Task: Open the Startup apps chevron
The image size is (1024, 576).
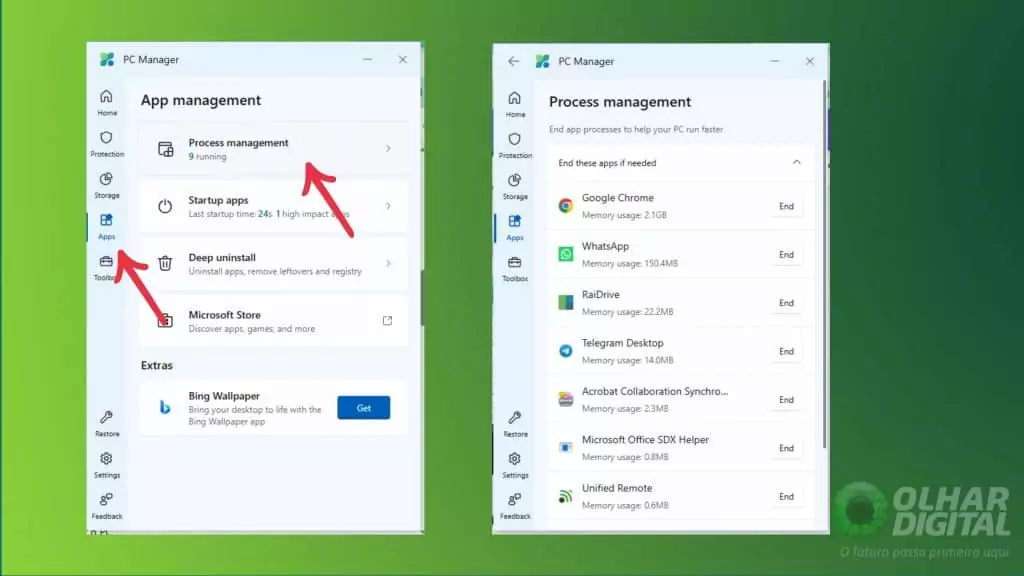Action: [388, 206]
